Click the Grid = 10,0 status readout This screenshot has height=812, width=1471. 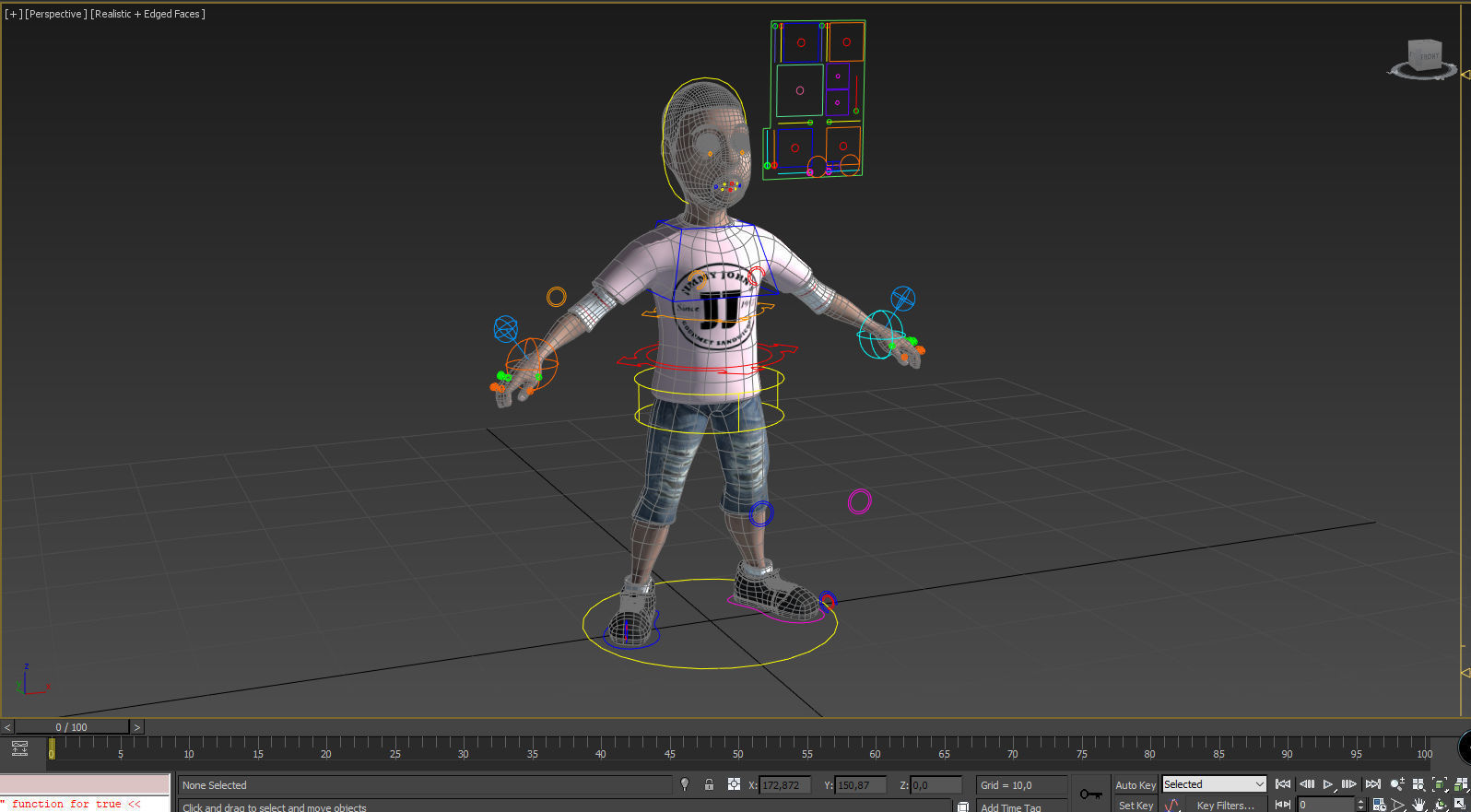click(x=1021, y=785)
